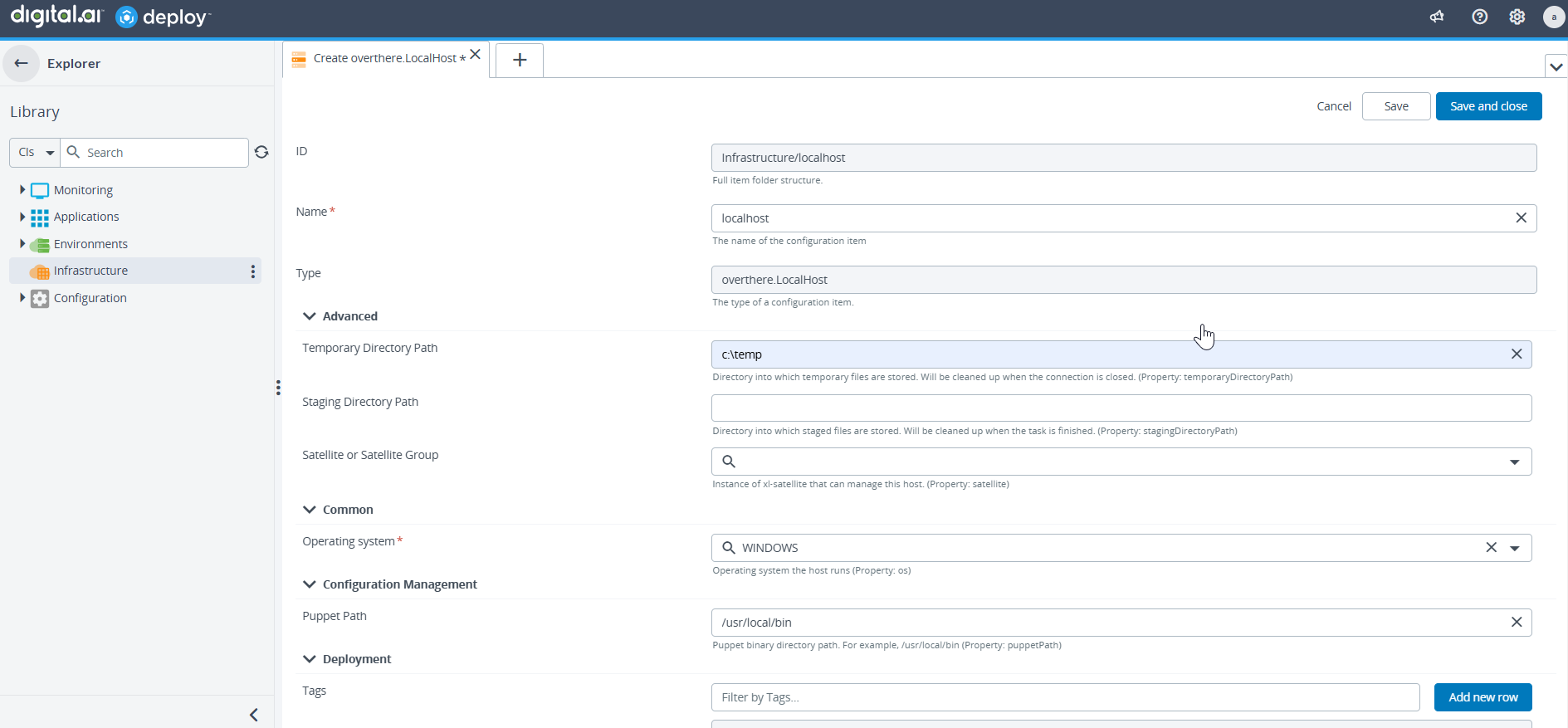Viewport: 1568px width, 728px height.
Task: Click Save and close
Action: [x=1488, y=106]
